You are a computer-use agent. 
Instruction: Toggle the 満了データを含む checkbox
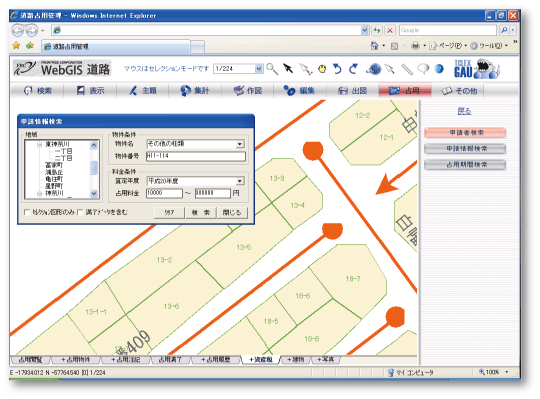80,212
